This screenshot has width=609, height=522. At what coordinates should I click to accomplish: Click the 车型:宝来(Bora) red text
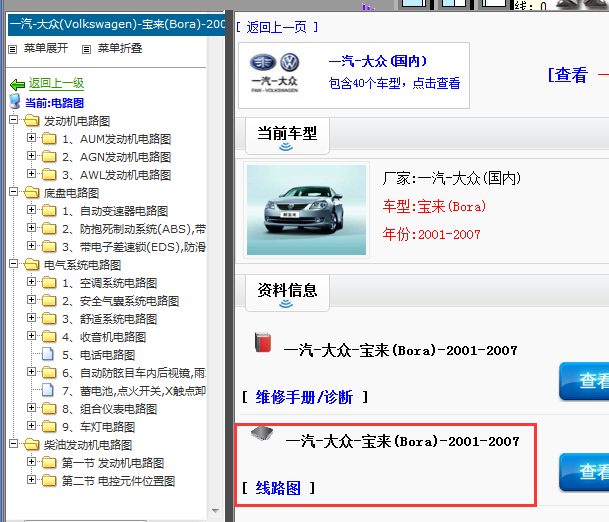point(434,206)
